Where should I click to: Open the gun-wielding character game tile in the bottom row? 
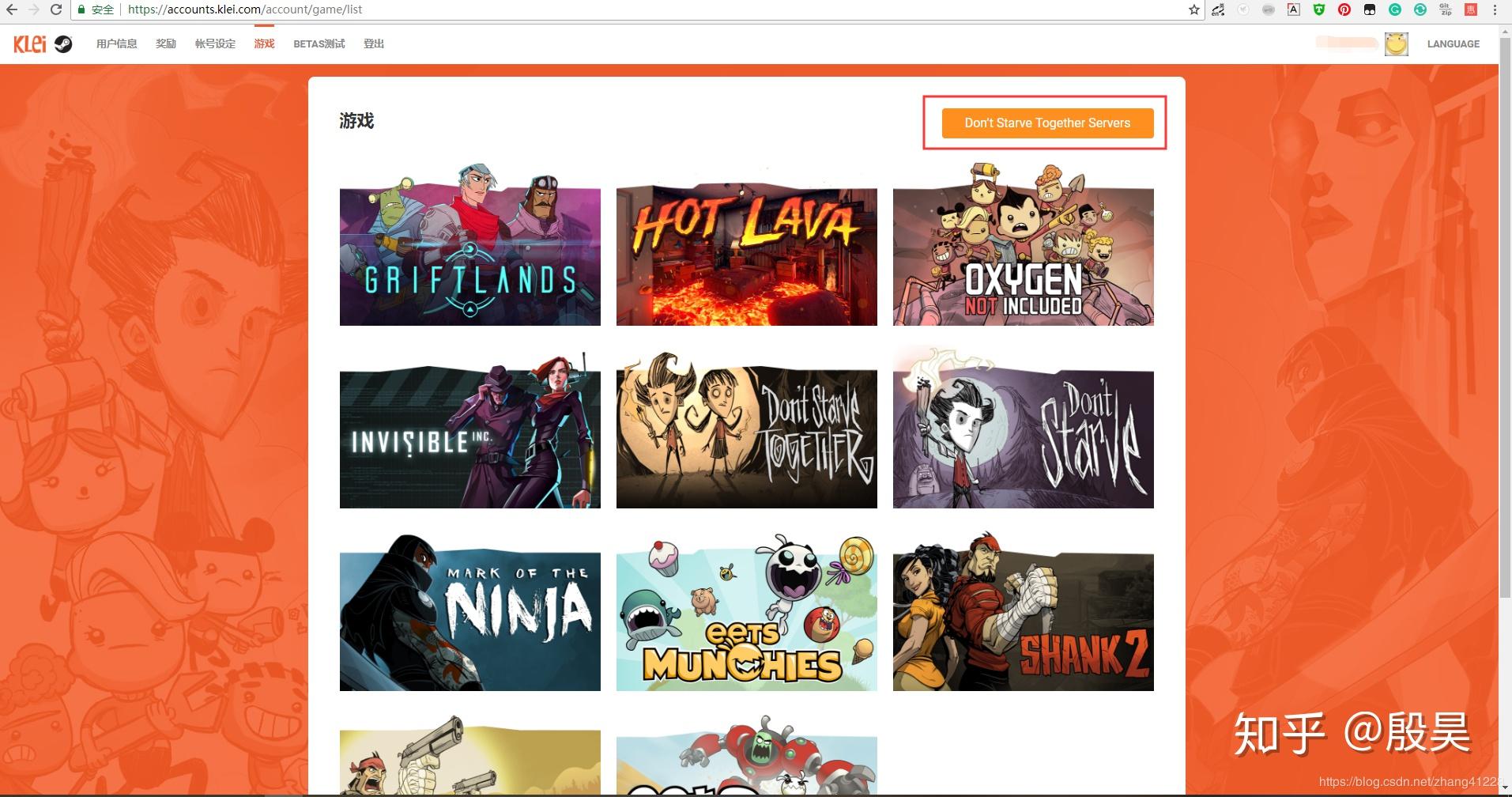pos(470,757)
